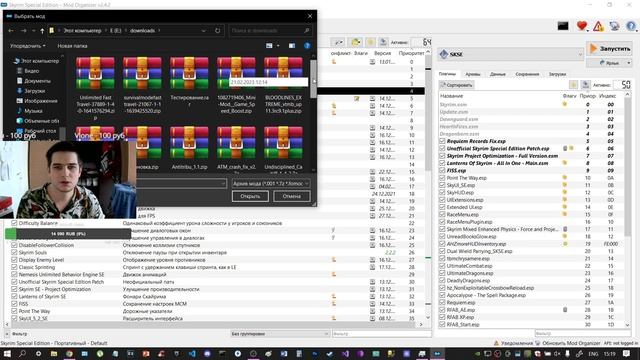The height and width of the screenshot is (360, 640).
Task: Click the red heart endorse icon
Action: (582, 26)
